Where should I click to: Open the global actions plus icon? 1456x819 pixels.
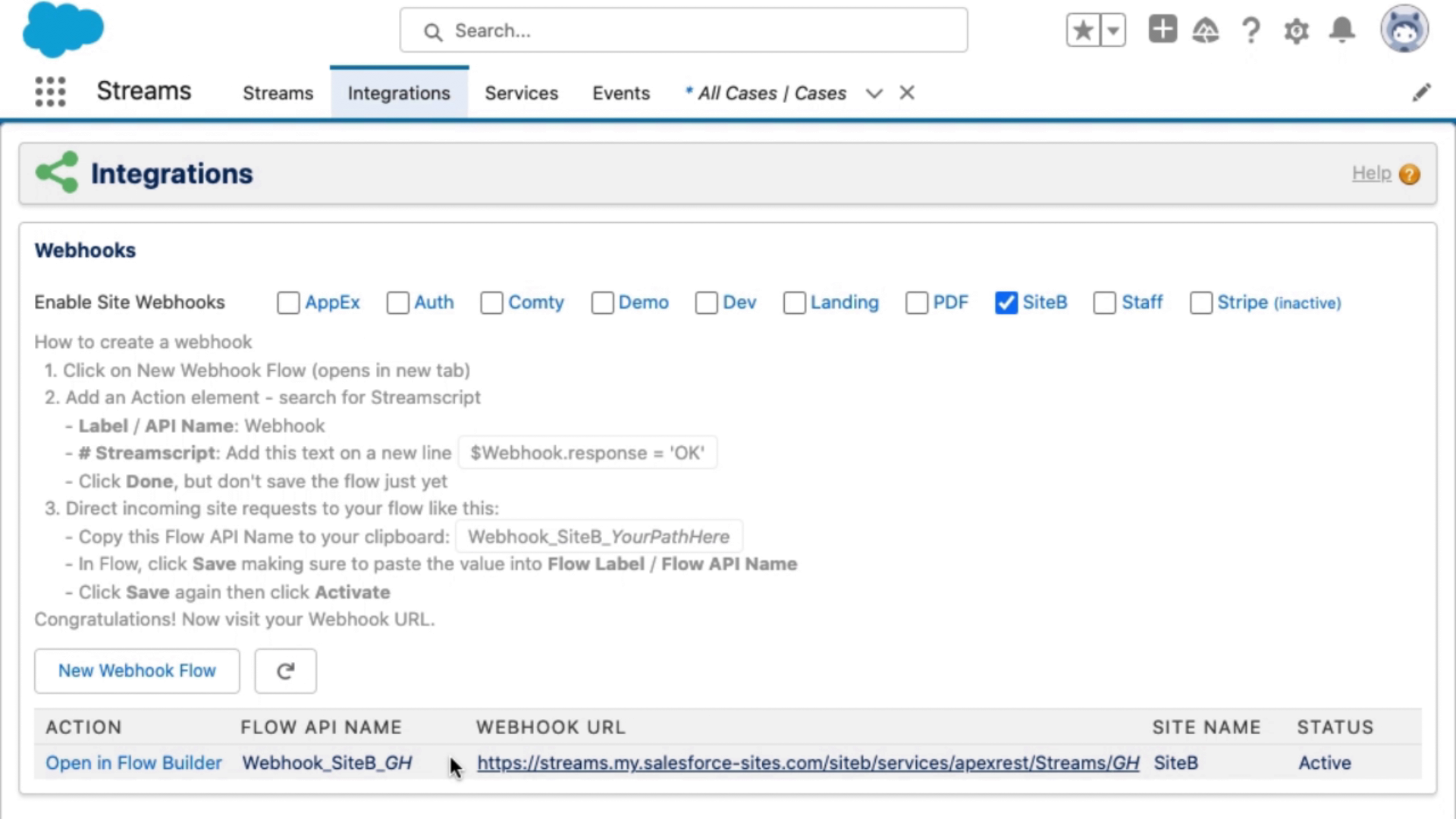coord(1163,30)
